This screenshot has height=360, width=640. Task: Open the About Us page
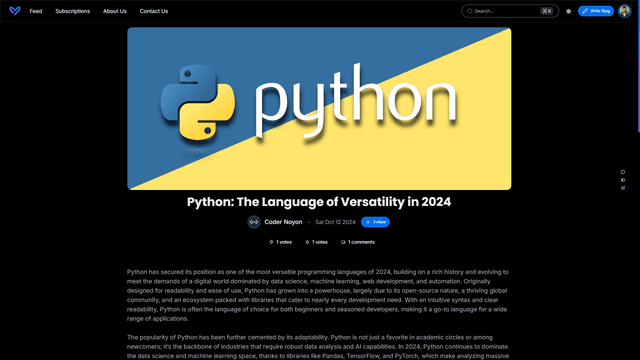pyautogui.click(x=115, y=11)
